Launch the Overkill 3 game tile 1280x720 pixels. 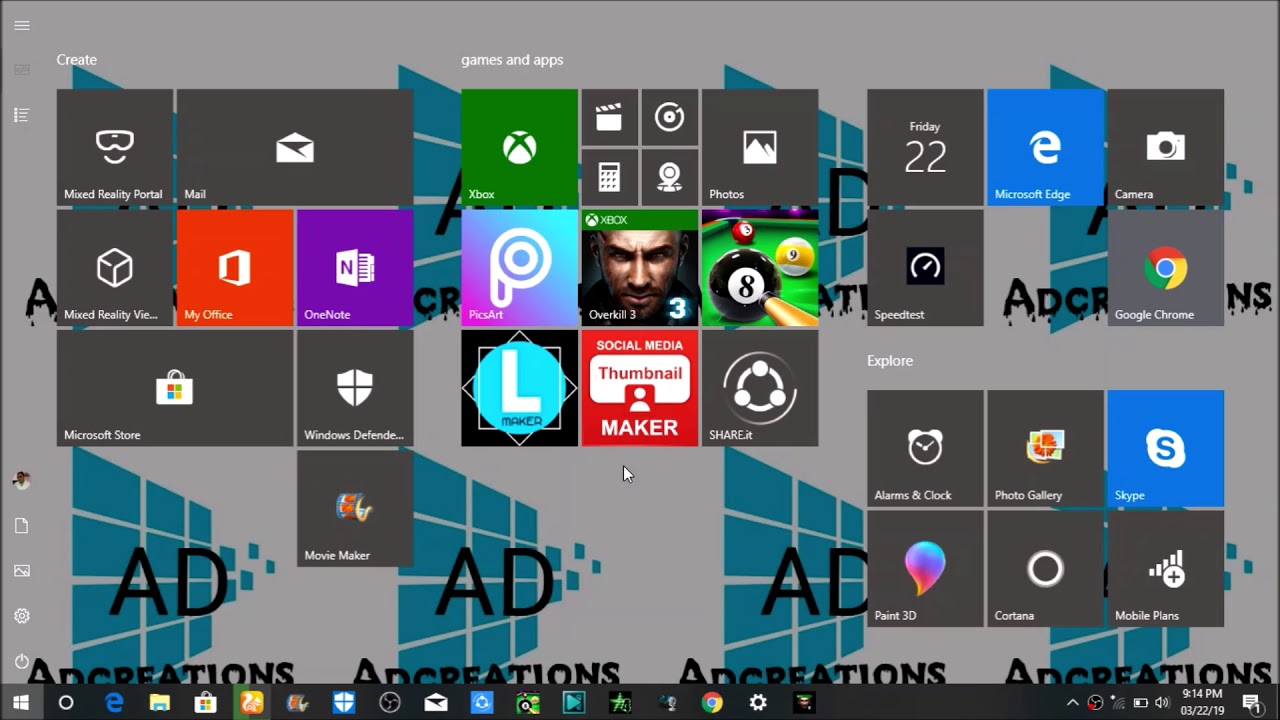coord(640,267)
